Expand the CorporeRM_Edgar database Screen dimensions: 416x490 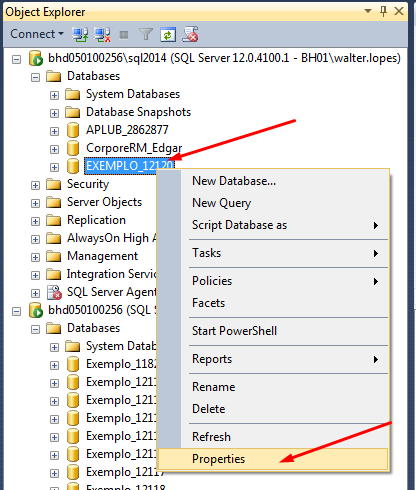coord(54,150)
